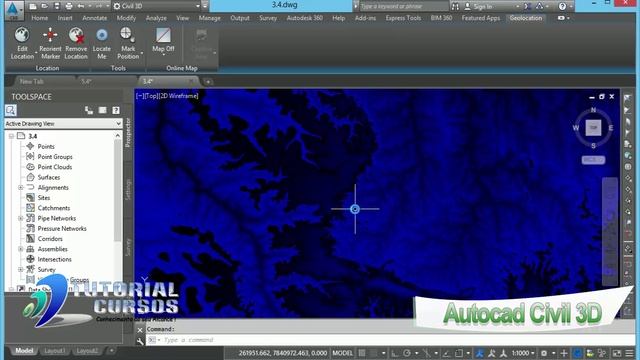Open the Survey ribbon tab
Screen dimensions: 640x360
pos(268,18)
